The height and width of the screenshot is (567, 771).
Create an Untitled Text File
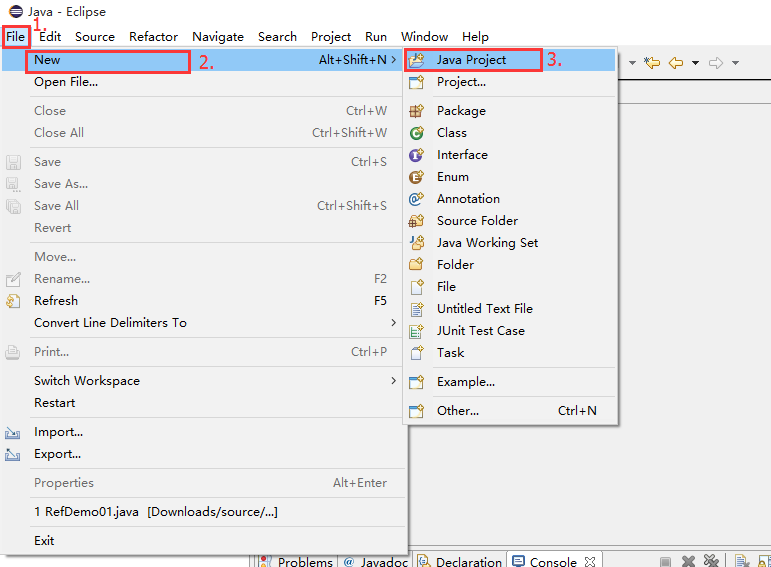(509, 309)
